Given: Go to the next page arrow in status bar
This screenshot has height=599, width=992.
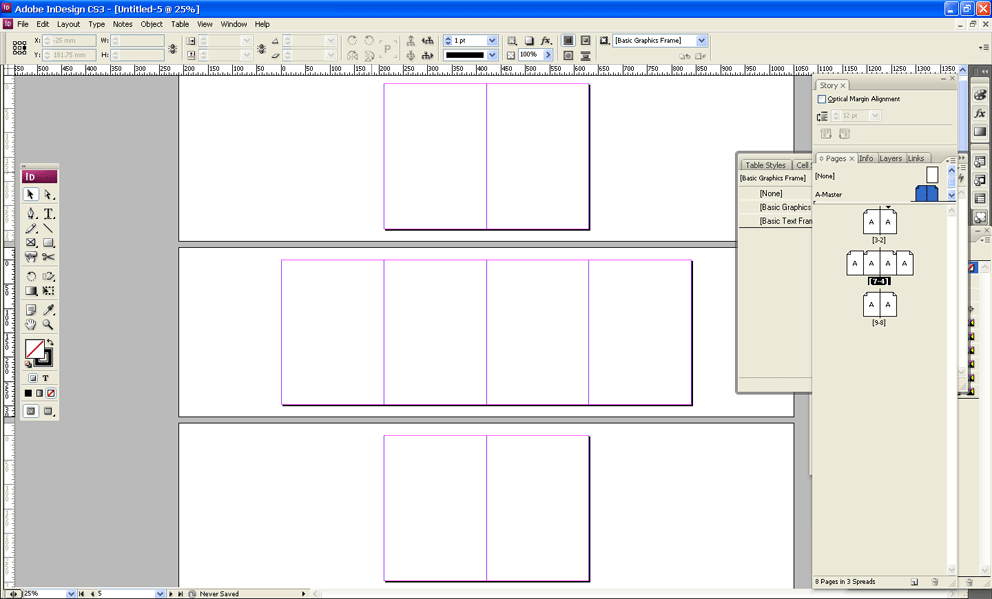Looking at the screenshot, I should pos(171,594).
